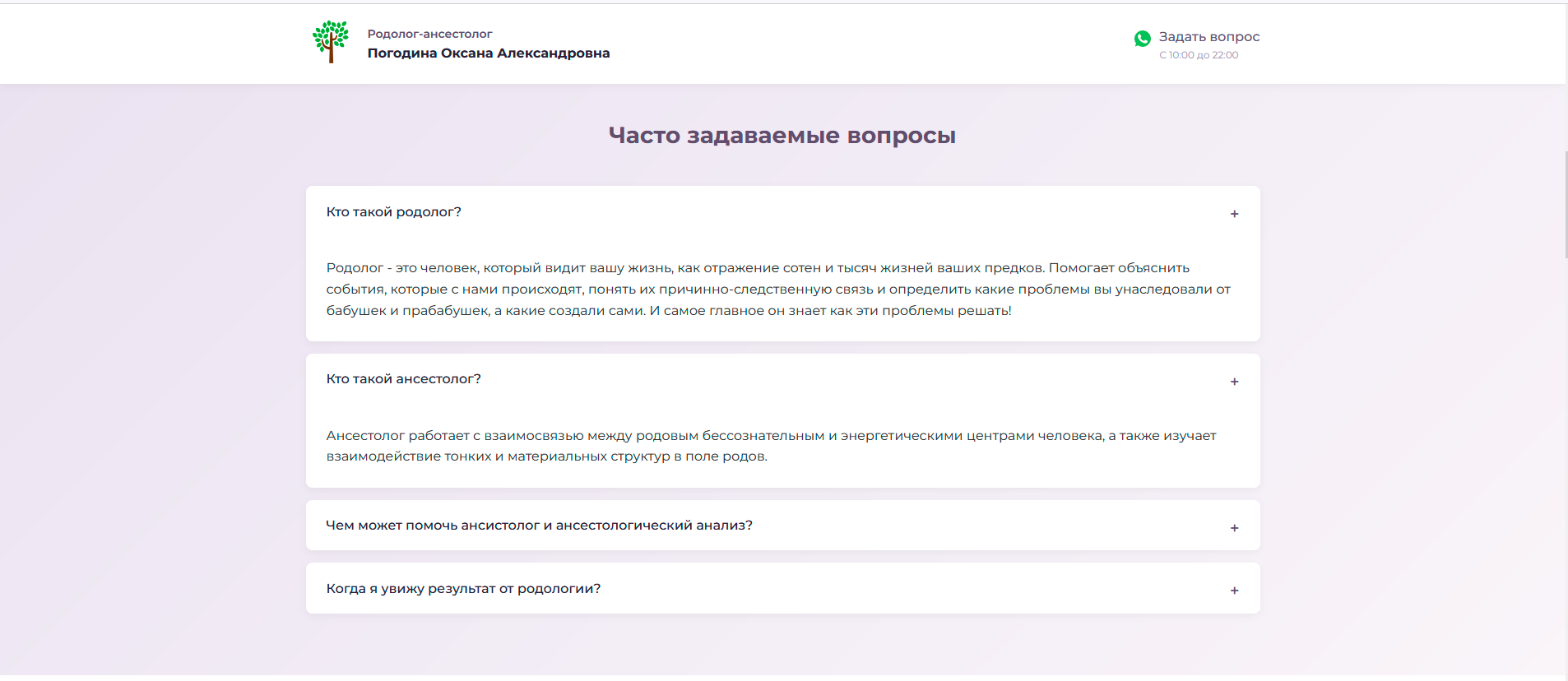Click the plus icon for "Чем может помочь ансистолог" row
1568x681 pixels.
pyautogui.click(x=1234, y=528)
